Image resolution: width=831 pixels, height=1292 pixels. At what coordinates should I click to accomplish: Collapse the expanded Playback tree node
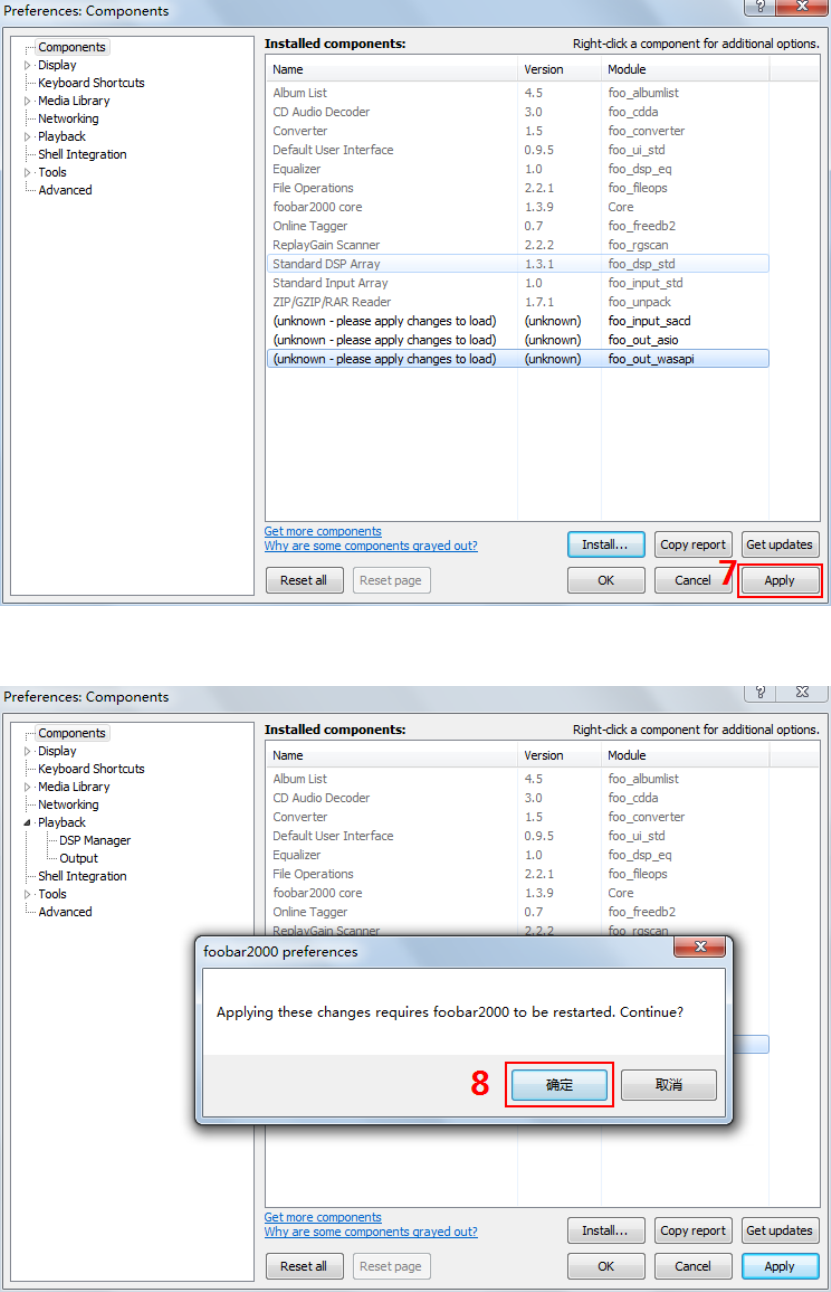(28, 823)
